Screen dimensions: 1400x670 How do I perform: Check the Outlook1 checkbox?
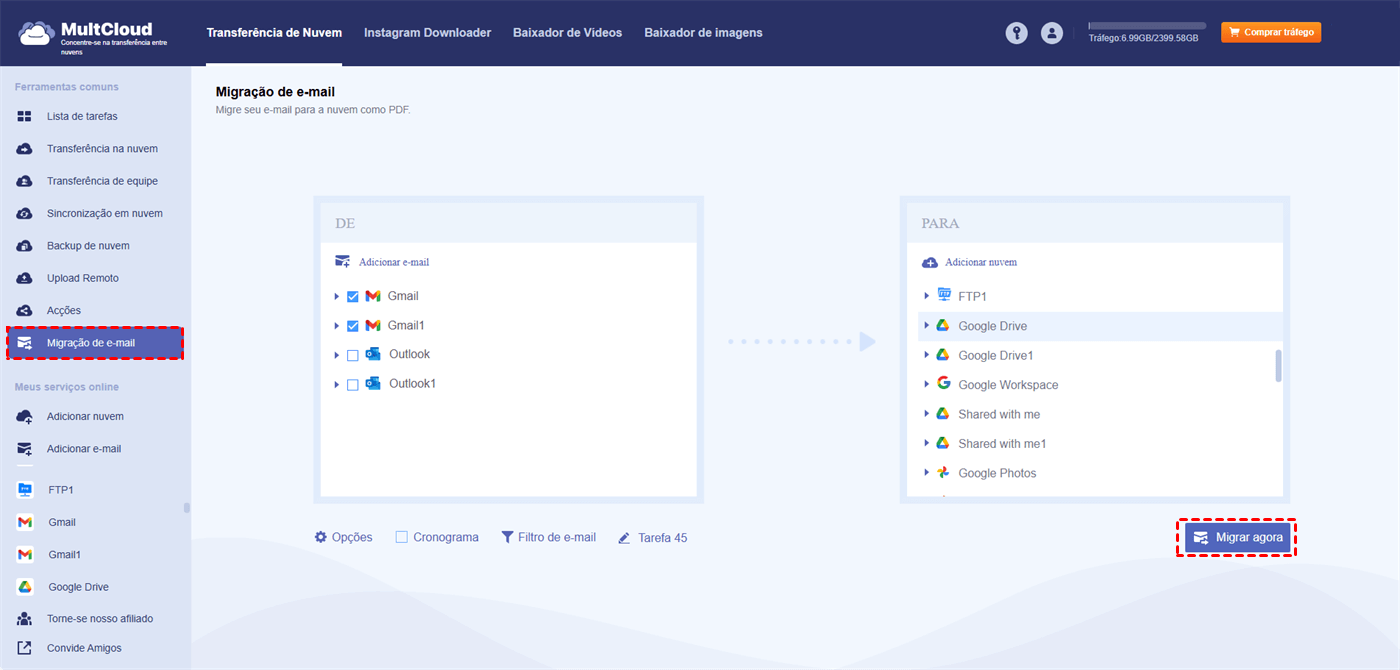[x=352, y=384]
